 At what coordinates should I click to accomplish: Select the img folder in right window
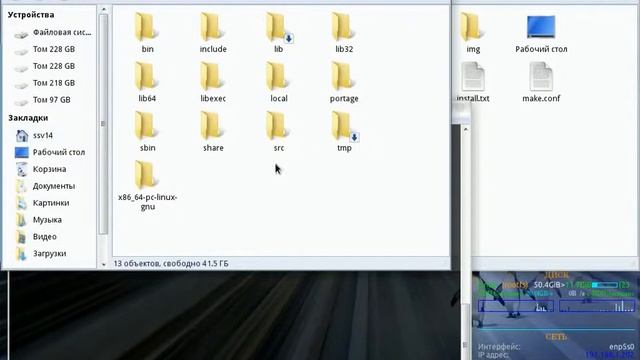[x=473, y=33]
